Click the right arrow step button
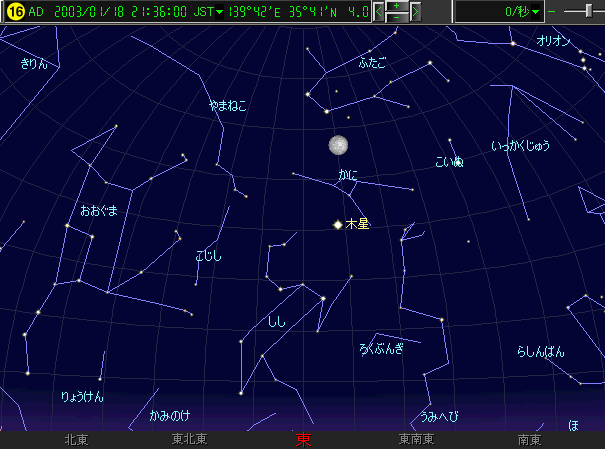This screenshot has height=449, width=605. coord(415,12)
